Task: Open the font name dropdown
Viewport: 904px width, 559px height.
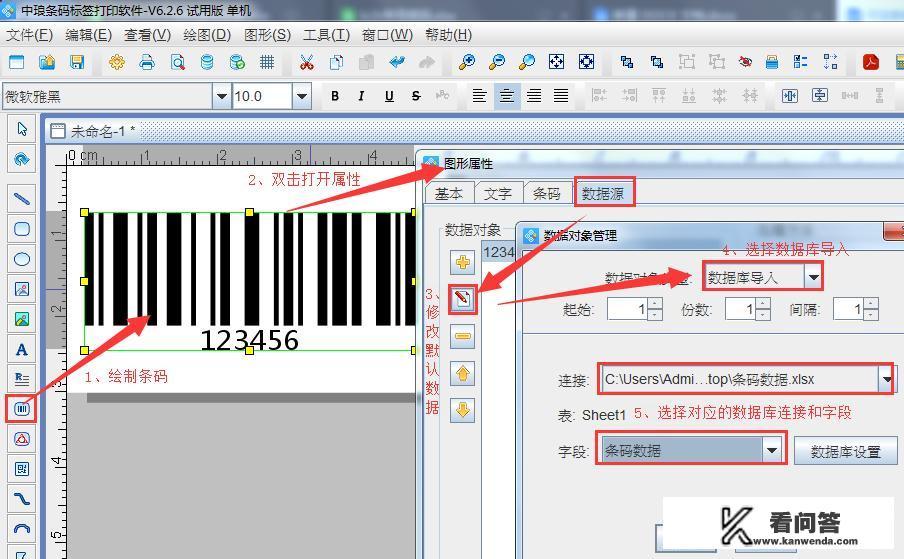Action: [221, 96]
